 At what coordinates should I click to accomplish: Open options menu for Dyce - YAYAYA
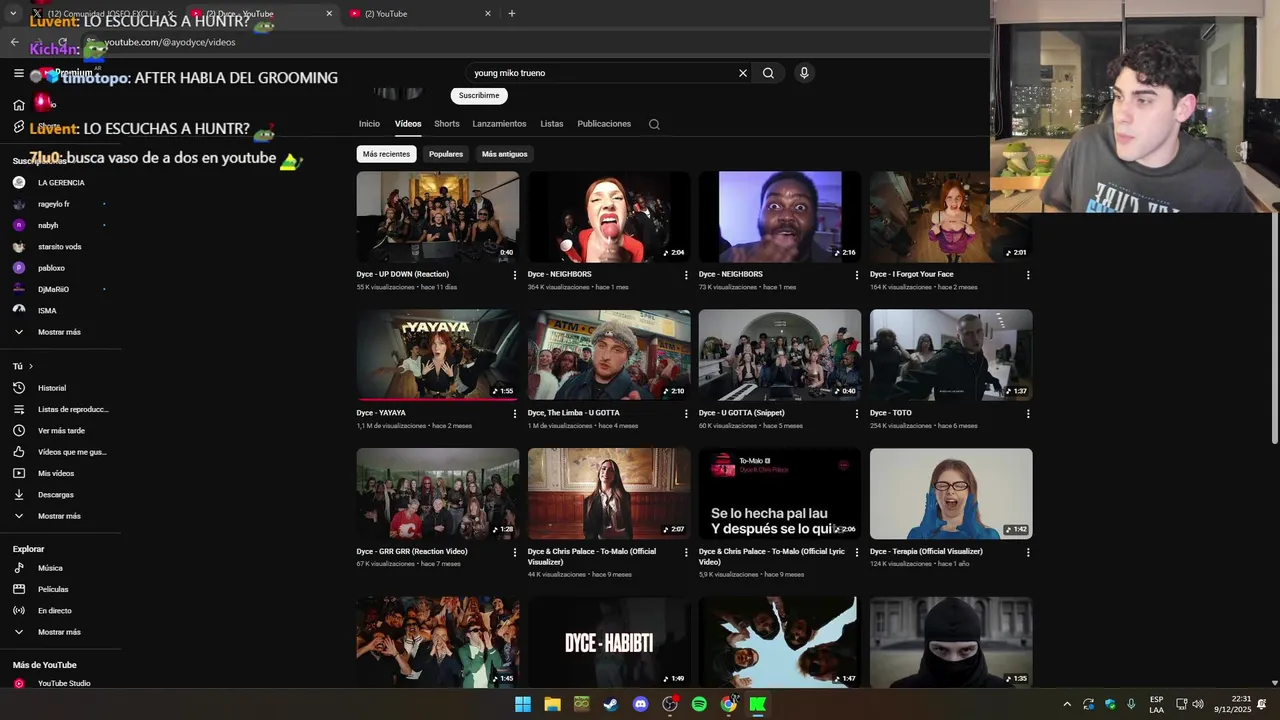(x=515, y=413)
